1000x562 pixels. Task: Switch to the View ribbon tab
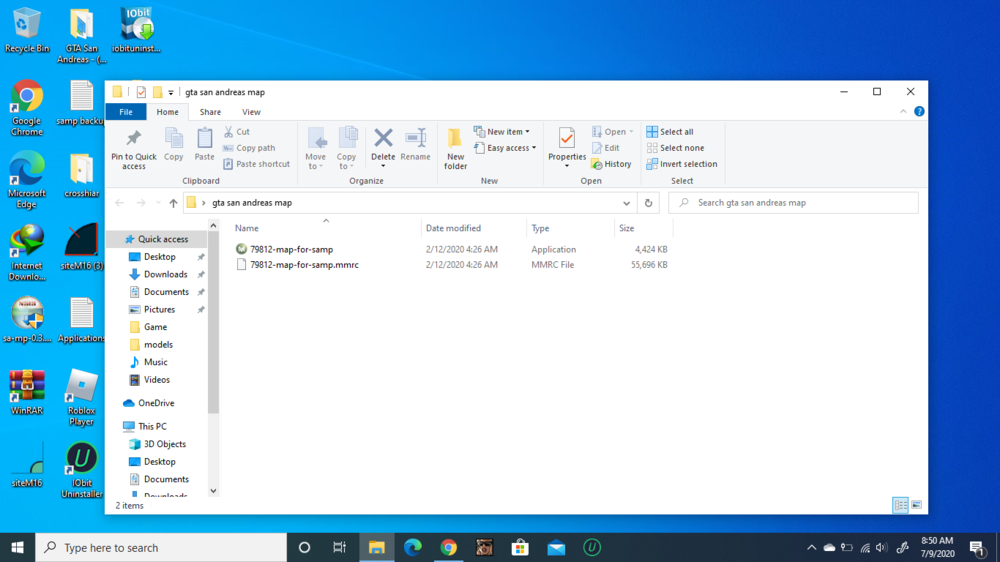(251, 112)
